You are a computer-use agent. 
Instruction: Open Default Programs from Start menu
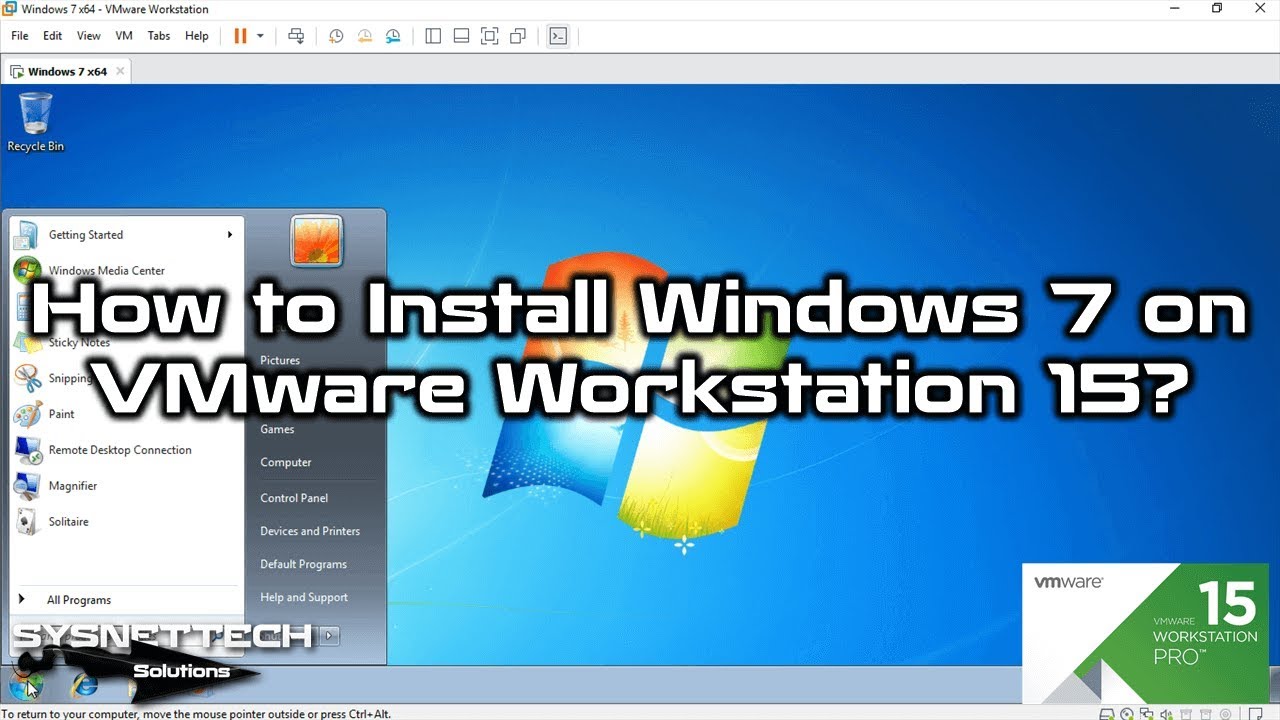[x=303, y=564]
